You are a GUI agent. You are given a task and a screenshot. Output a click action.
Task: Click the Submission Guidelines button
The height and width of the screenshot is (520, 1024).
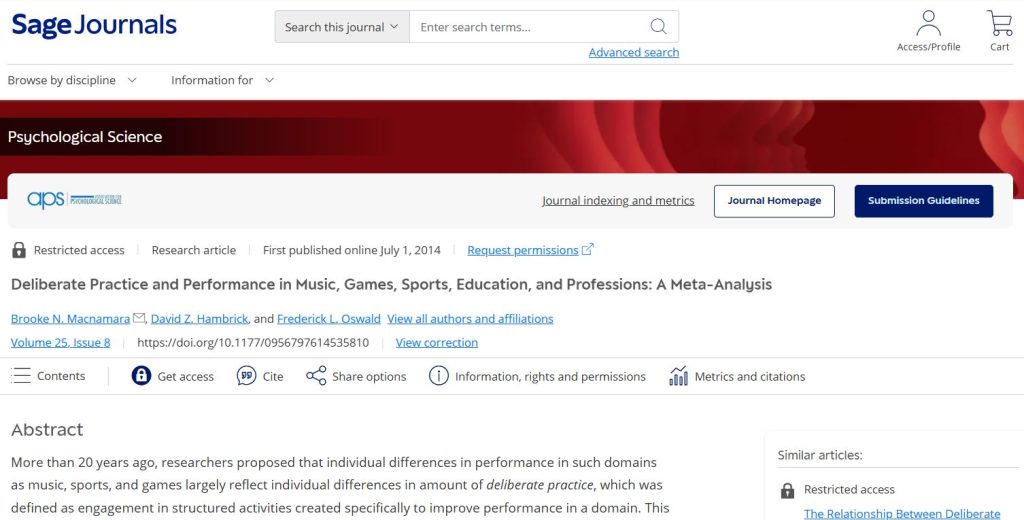[x=923, y=201]
